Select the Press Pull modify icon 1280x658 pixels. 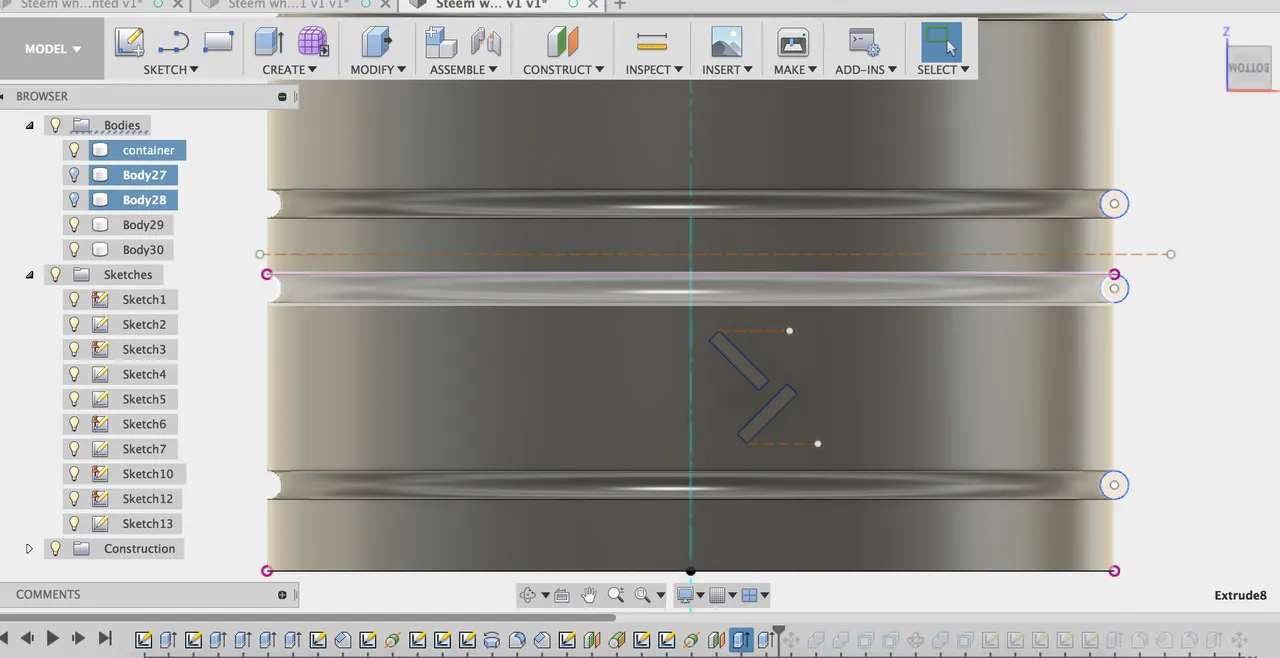pos(377,42)
